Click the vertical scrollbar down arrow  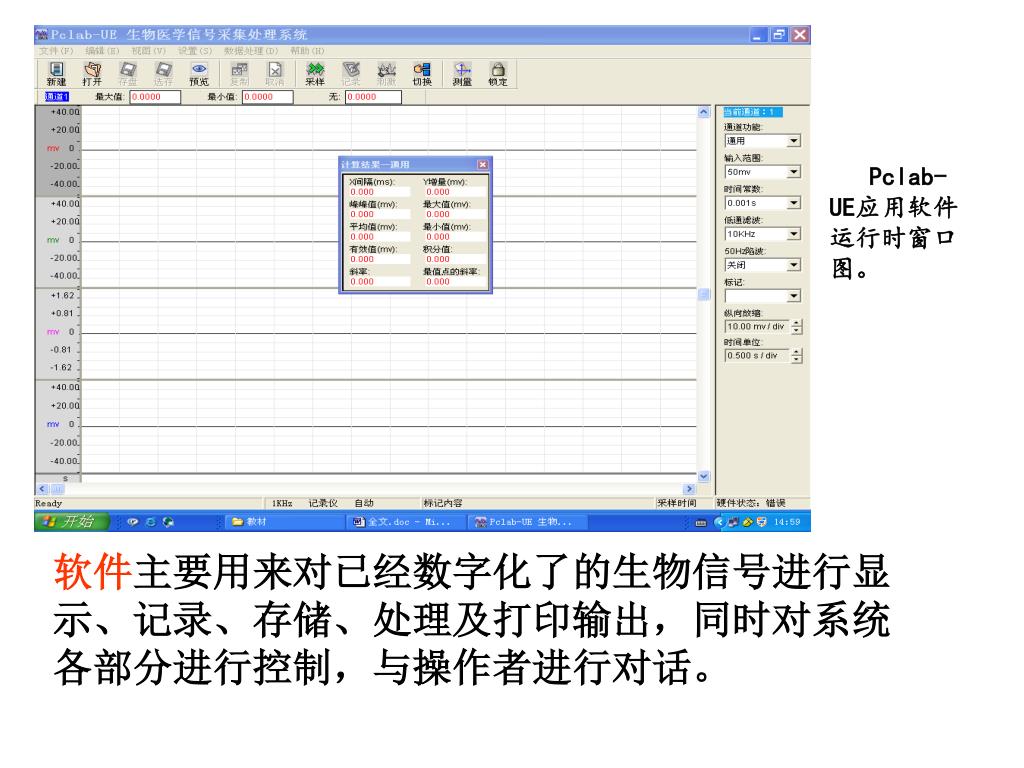pos(703,476)
